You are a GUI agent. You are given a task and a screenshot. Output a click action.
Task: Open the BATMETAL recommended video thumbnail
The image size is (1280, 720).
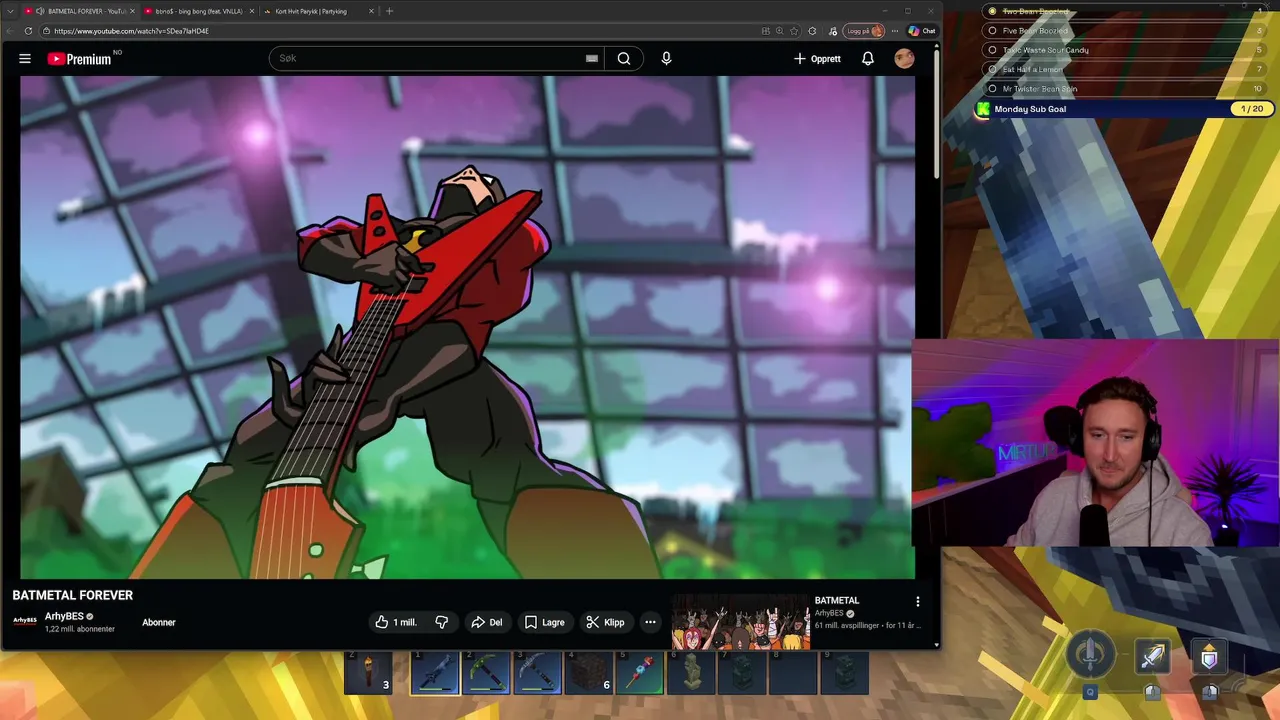pos(741,621)
